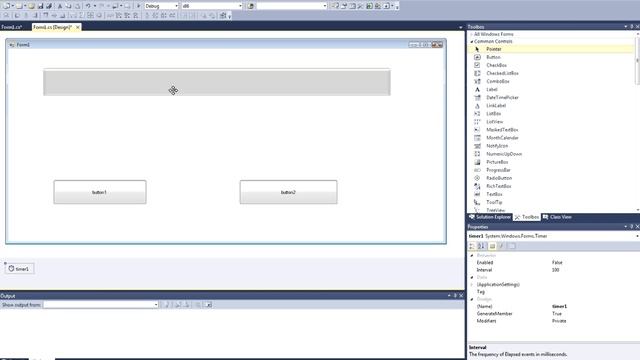The height and width of the screenshot is (360, 640).
Task: Select the Toolbox panel tab
Action: [x=527, y=217]
